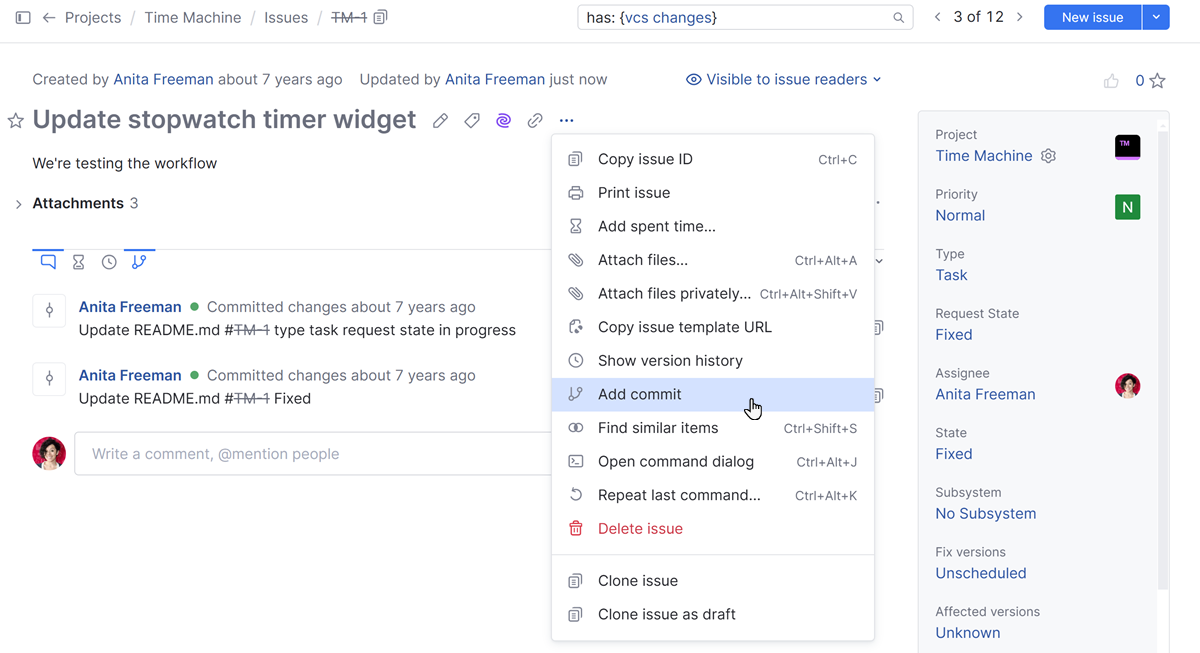
Task: Star the issue next to its title
Action: coord(16,121)
